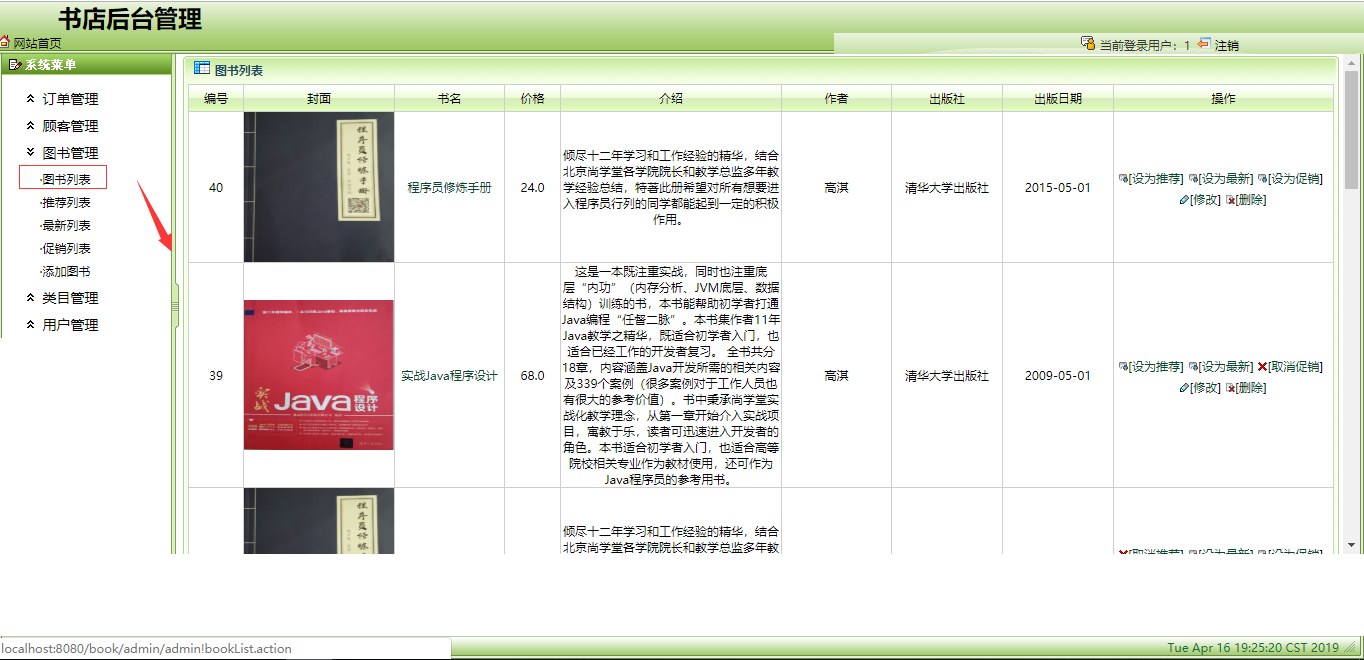Expand the 订单管理 menu section

pyautogui.click(x=70, y=99)
